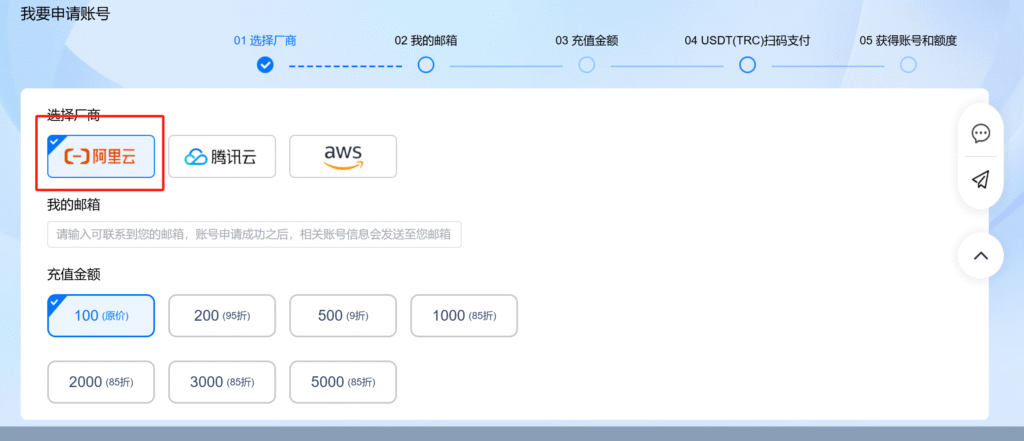Screen dimensions: 1024x441
Task: Click the 我的邮箱 email input field
Action: [x=254, y=235]
